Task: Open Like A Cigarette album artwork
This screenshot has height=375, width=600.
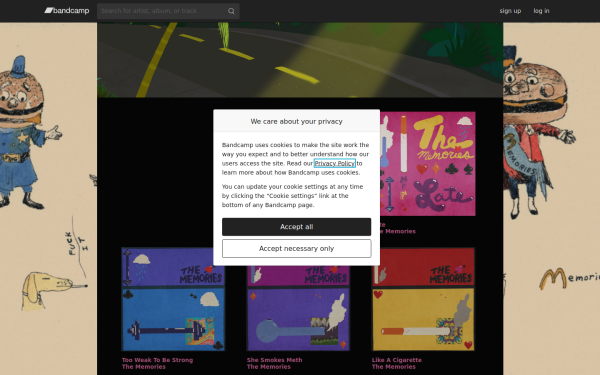Action: (x=423, y=299)
